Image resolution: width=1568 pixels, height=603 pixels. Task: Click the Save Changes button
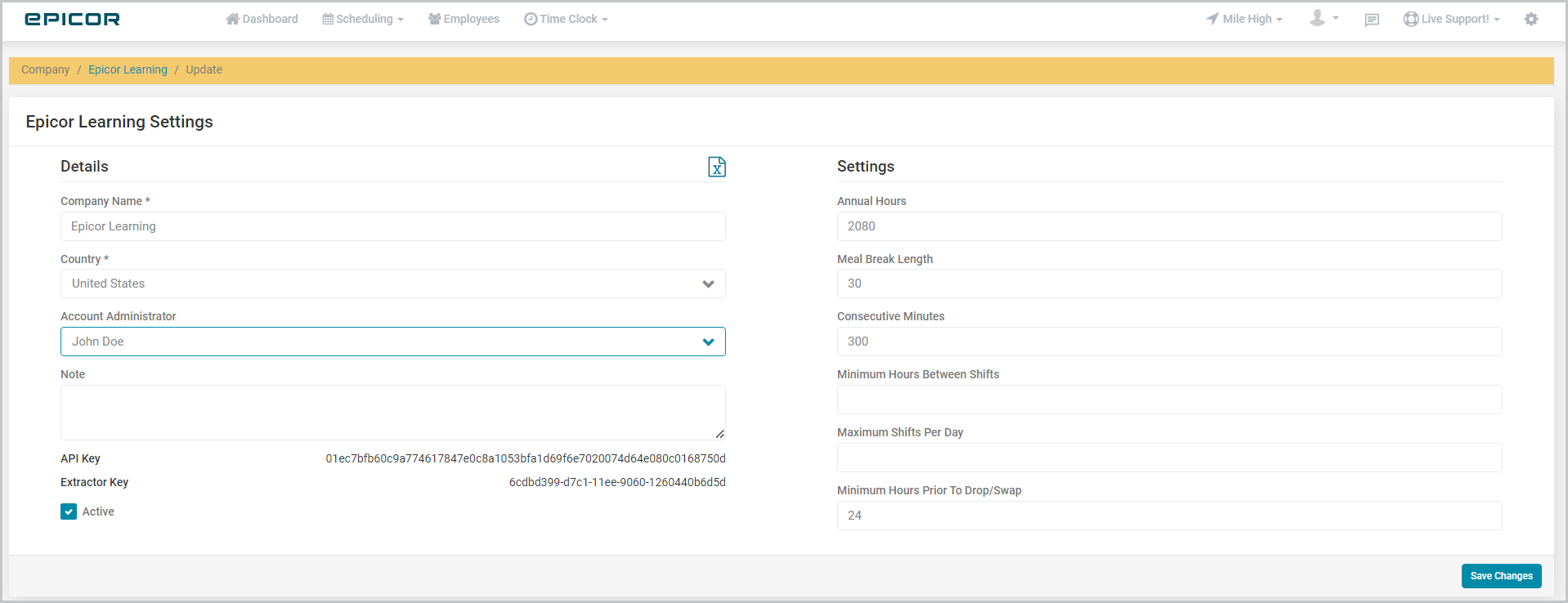pyautogui.click(x=1502, y=576)
